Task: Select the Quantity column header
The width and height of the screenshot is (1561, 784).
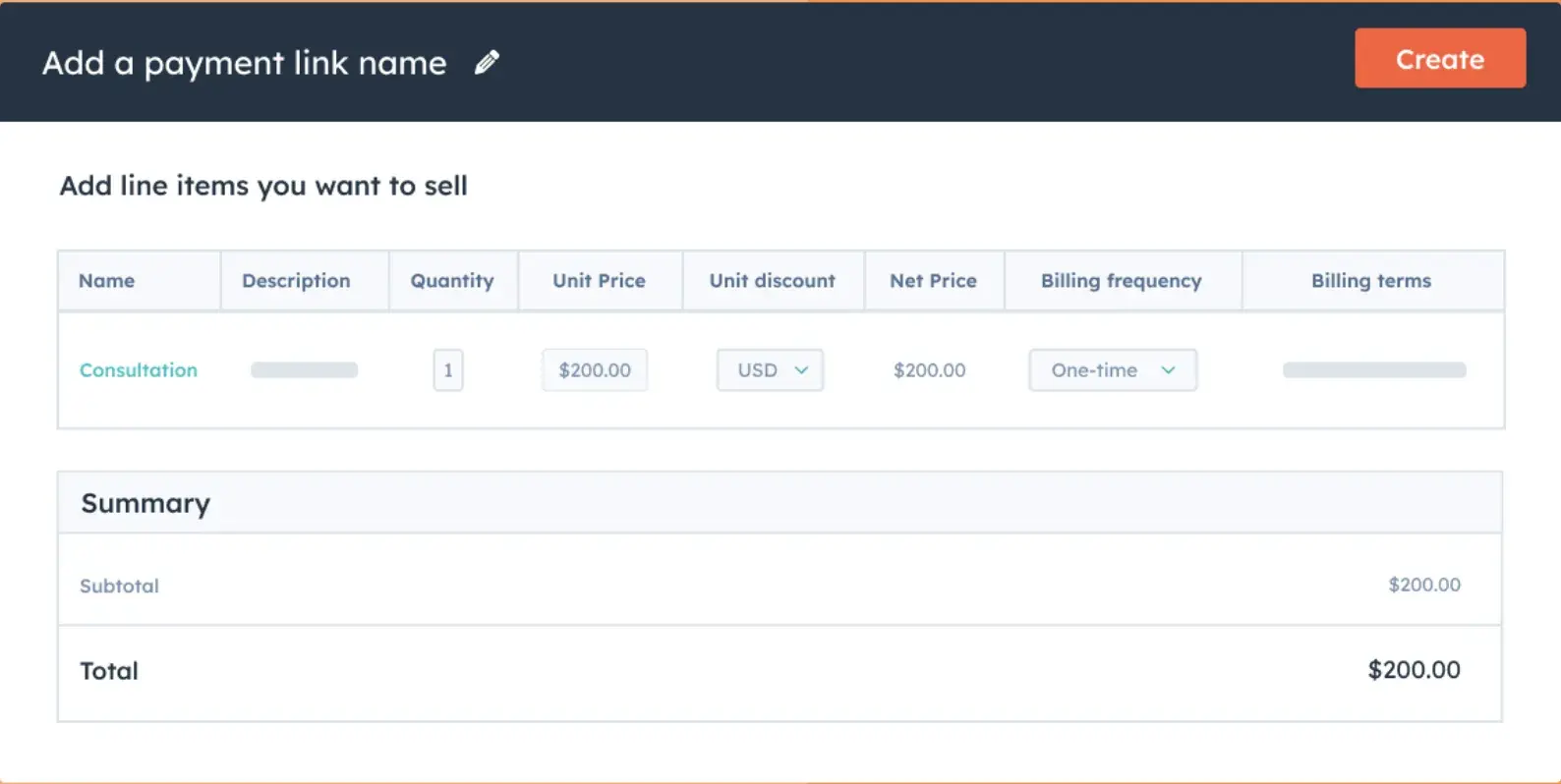Action: pos(452,281)
